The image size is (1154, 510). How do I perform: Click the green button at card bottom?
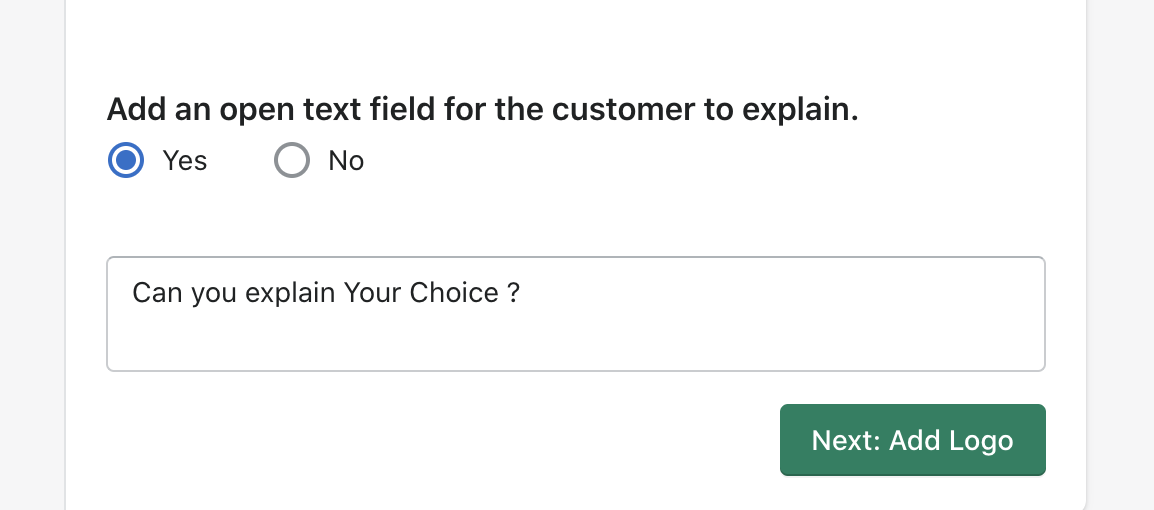click(913, 440)
